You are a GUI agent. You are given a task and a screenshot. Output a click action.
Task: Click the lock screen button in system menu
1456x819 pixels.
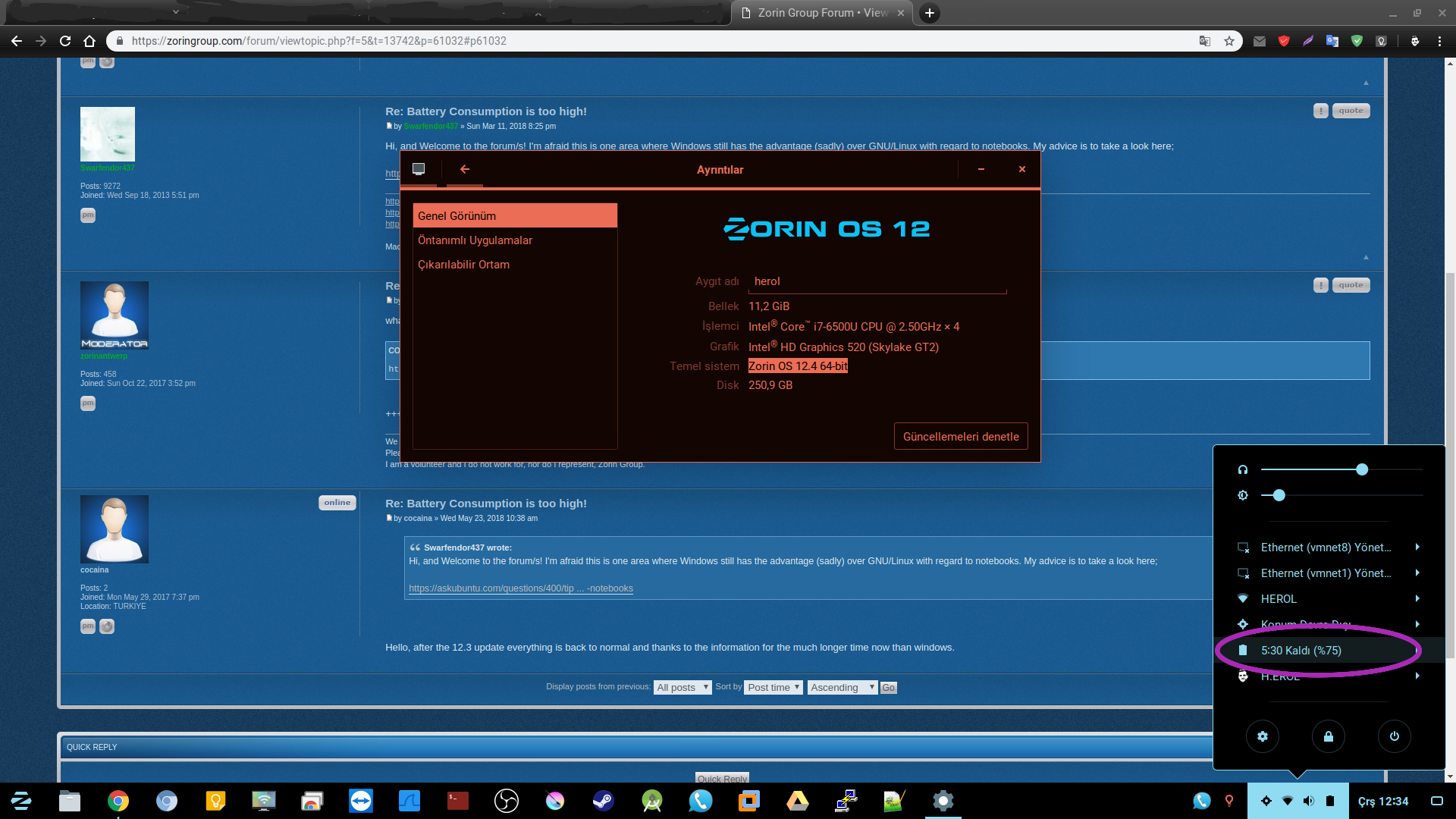(x=1329, y=736)
